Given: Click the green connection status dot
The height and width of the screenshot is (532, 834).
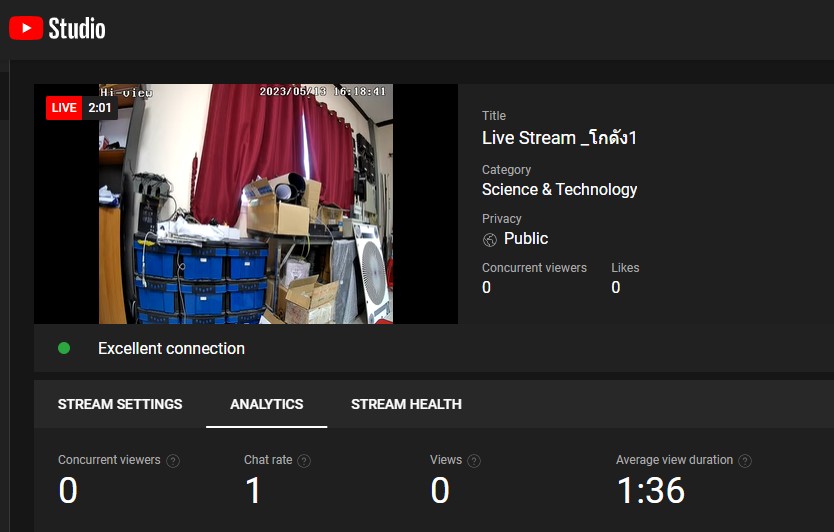Looking at the screenshot, I should [x=64, y=348].
